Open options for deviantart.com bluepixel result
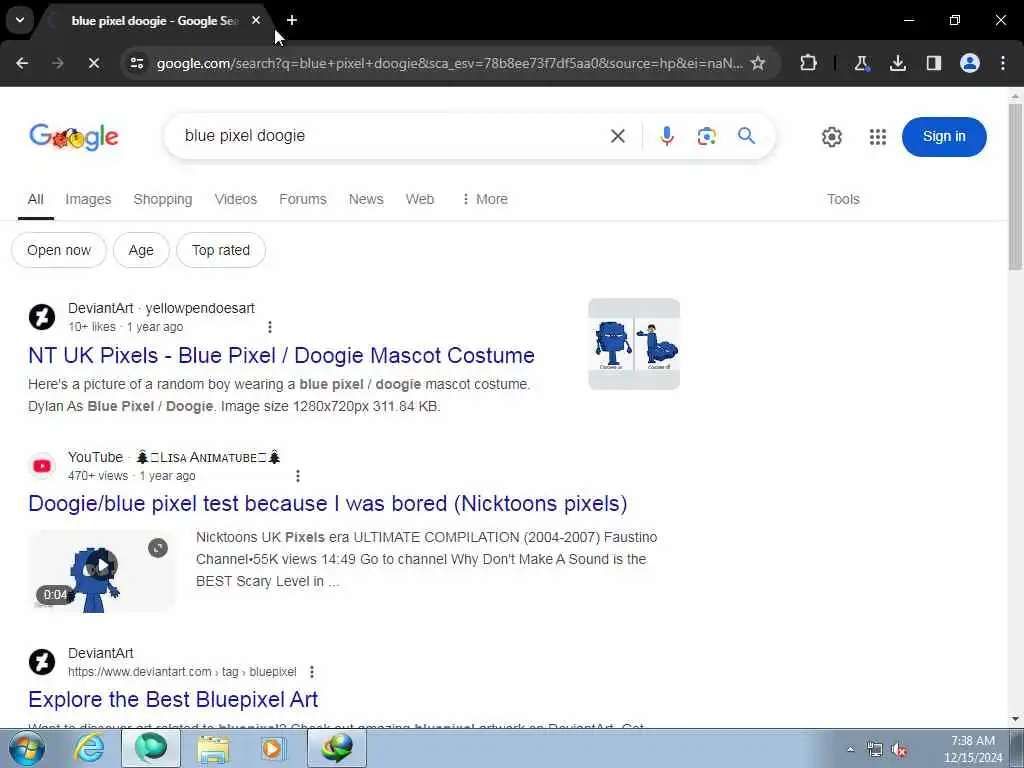1024x768 pixels. point(312,672)
